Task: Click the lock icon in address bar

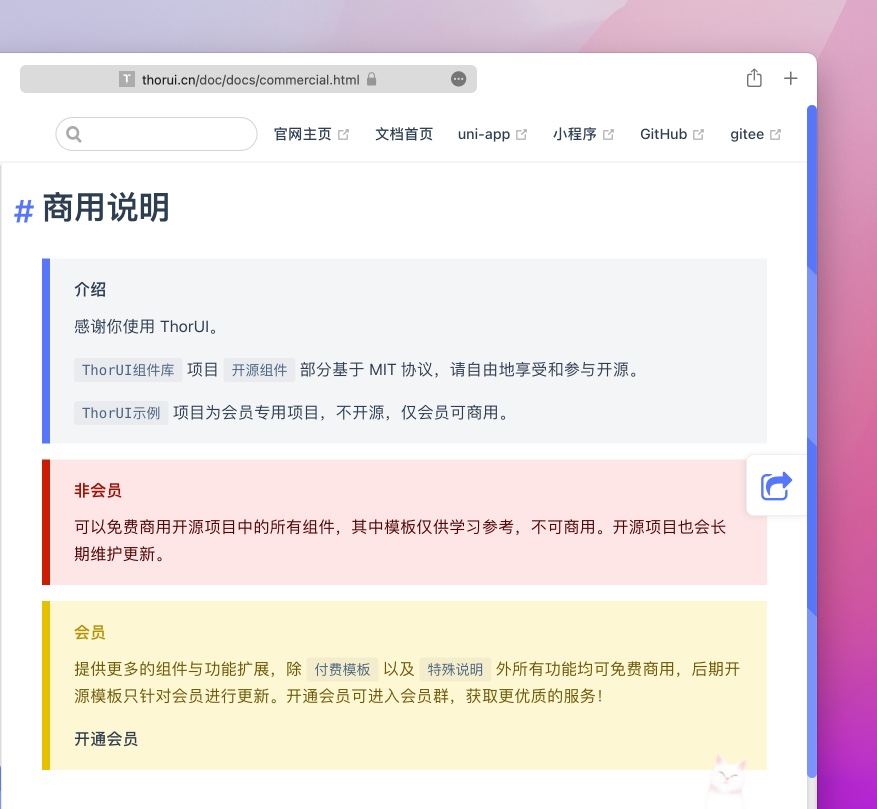Action: pos(371,79)
